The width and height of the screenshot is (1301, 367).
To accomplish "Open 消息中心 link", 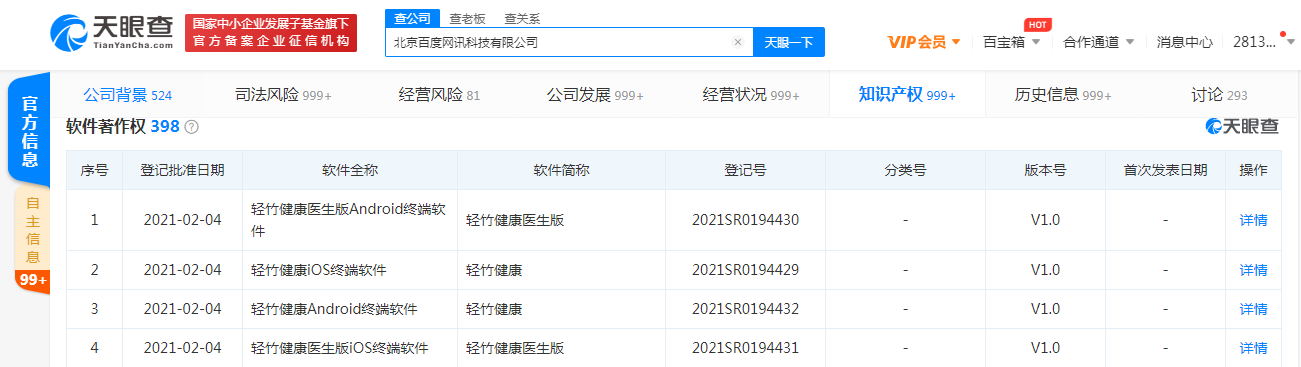I will tap(1185, 42).
